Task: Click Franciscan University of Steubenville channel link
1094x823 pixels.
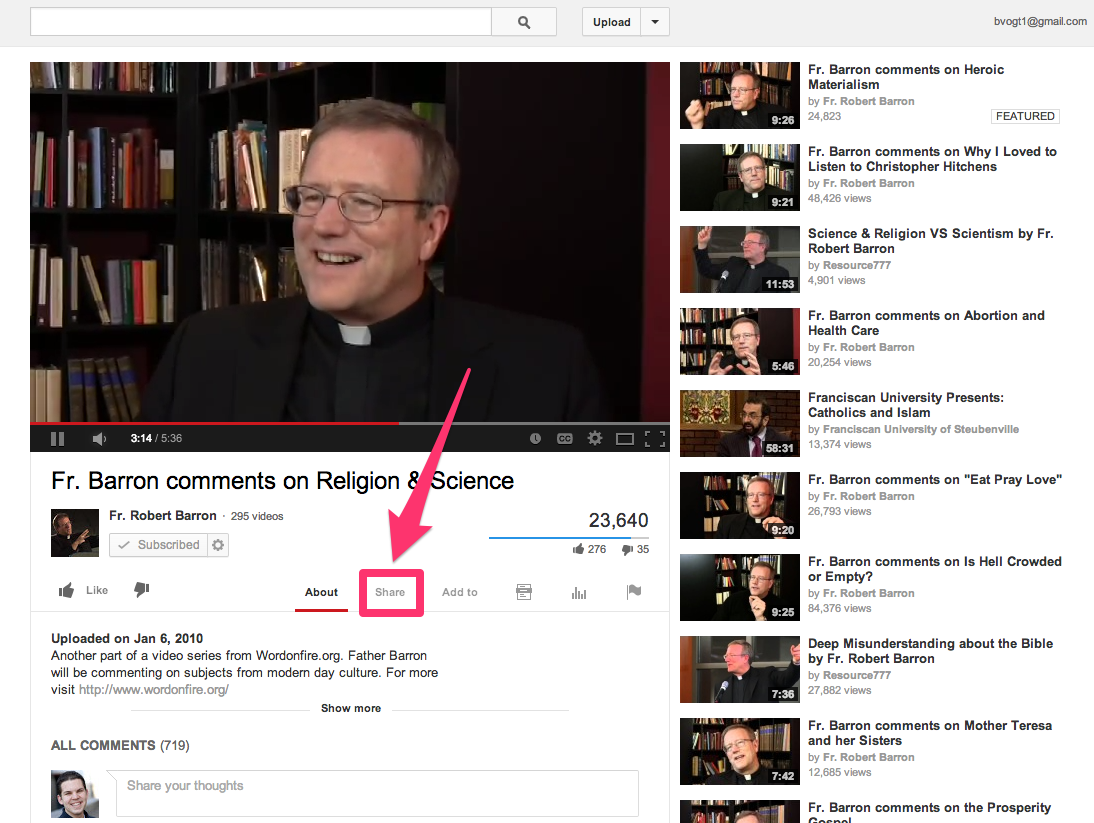Action: 921,429
